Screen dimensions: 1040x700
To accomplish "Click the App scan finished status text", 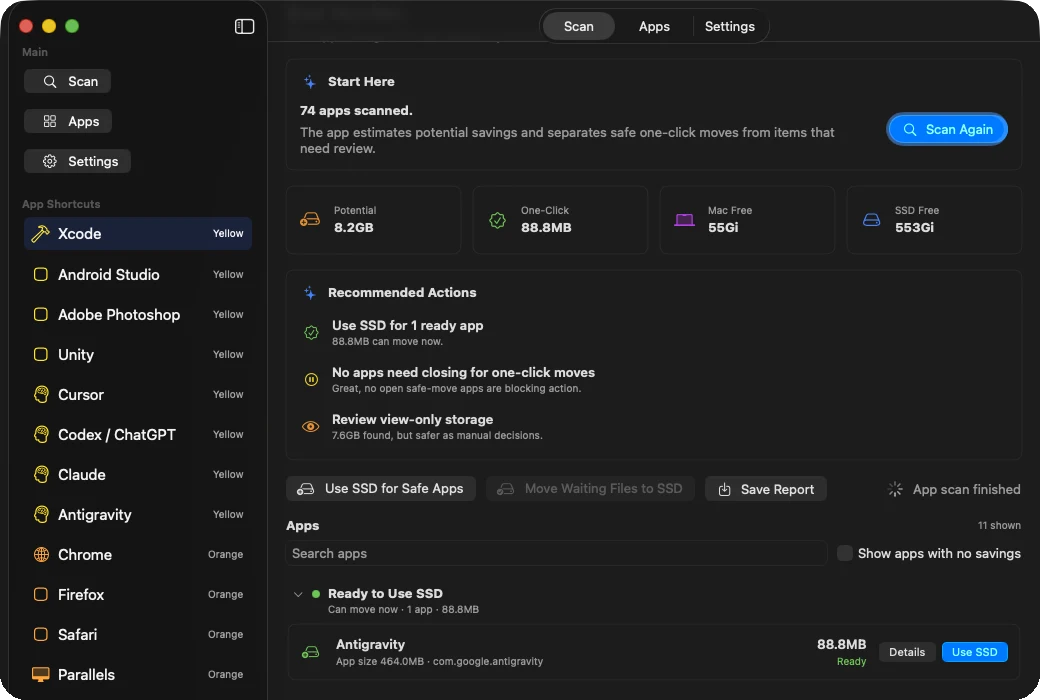I will [x=966, y=490].
